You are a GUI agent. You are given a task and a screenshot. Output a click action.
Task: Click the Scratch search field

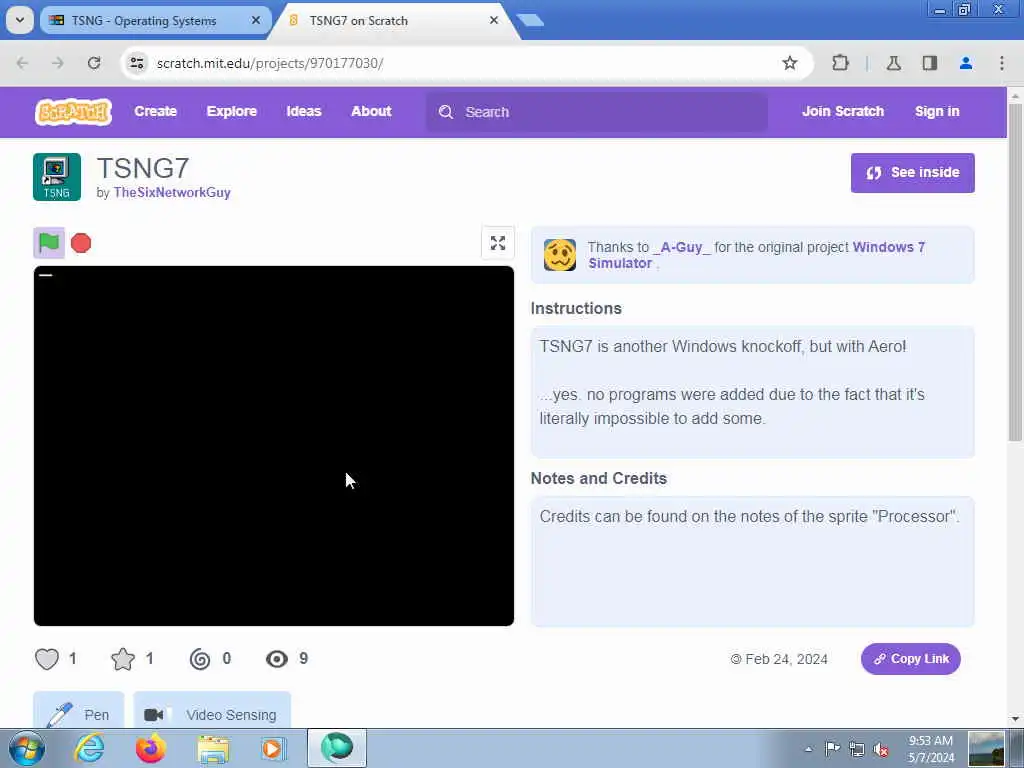point(597,112)
